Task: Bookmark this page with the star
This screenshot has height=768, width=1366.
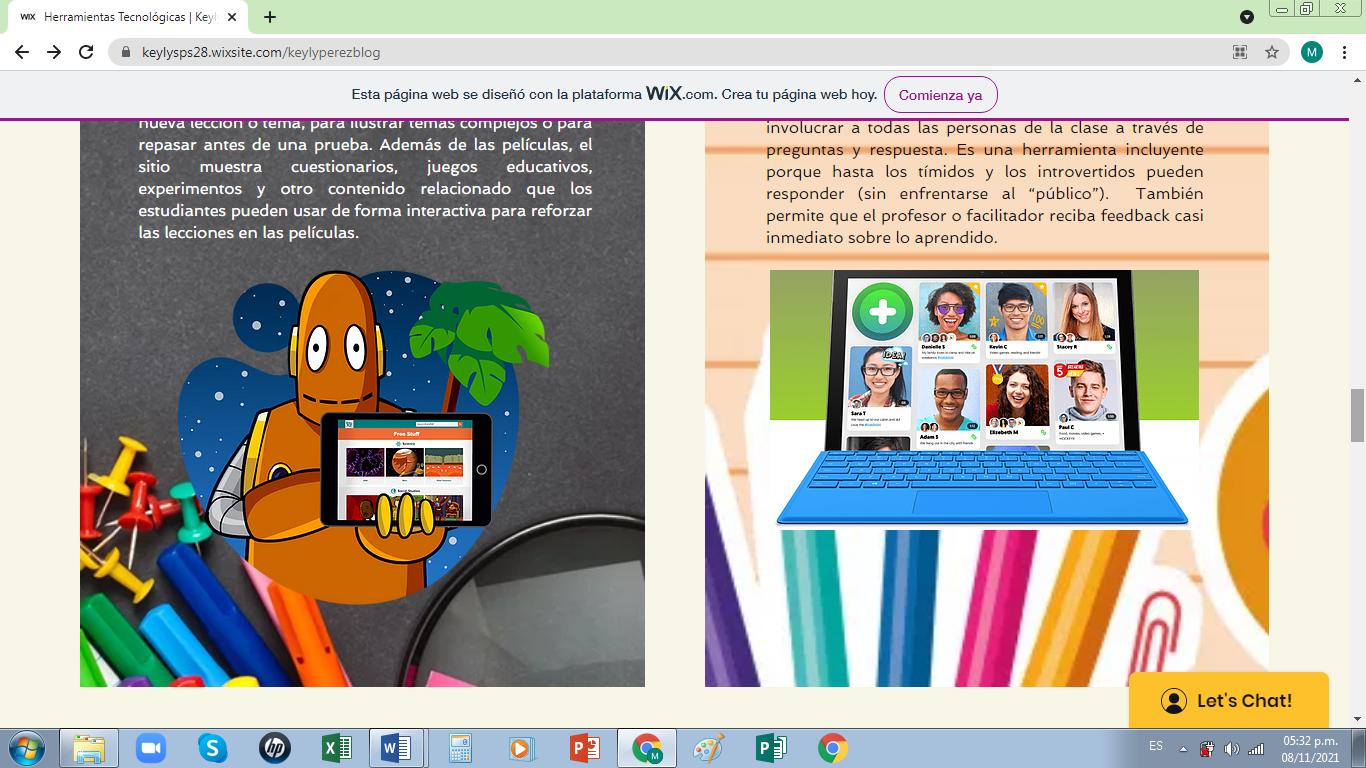Action: coord(1272,52)
